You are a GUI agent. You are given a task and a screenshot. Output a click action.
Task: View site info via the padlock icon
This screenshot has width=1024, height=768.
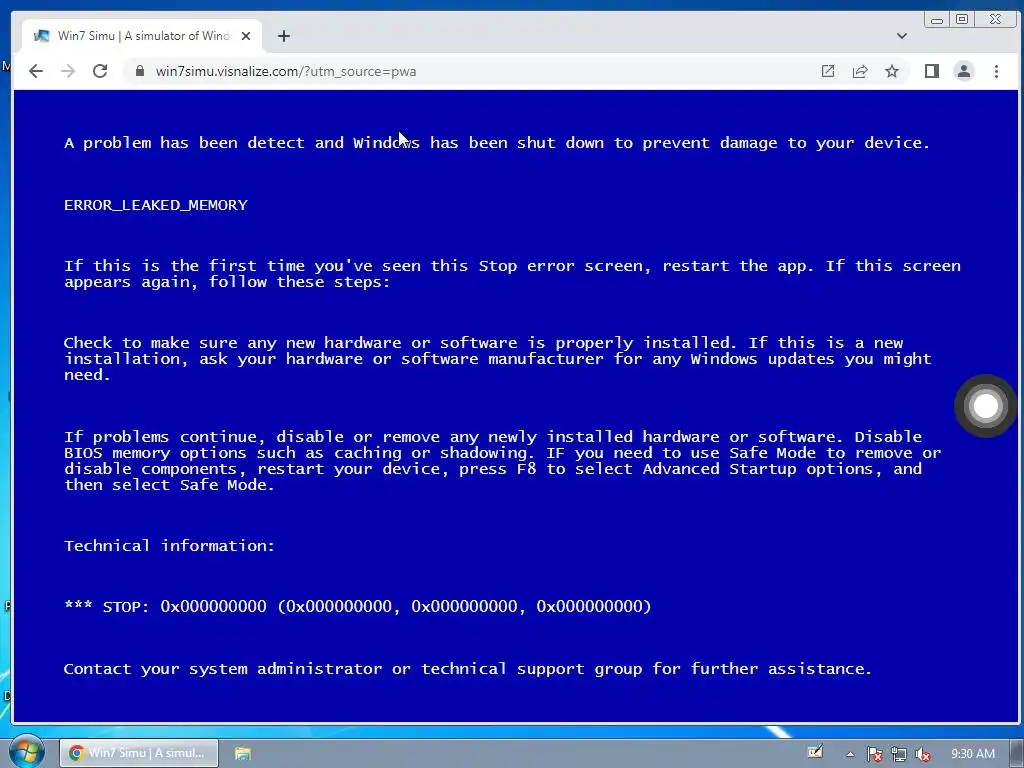pyautogui.click(x=139, y=71)
